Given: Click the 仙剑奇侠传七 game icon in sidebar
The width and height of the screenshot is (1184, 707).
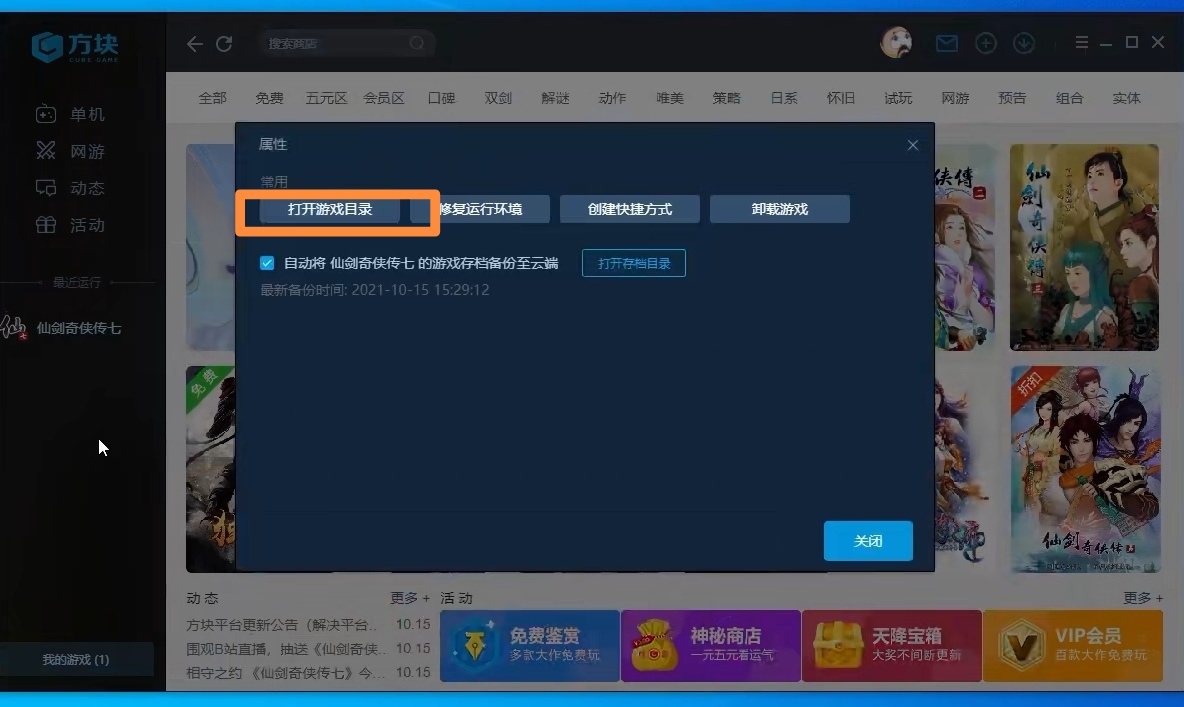Looking at the screenshot, I should 13,327.
